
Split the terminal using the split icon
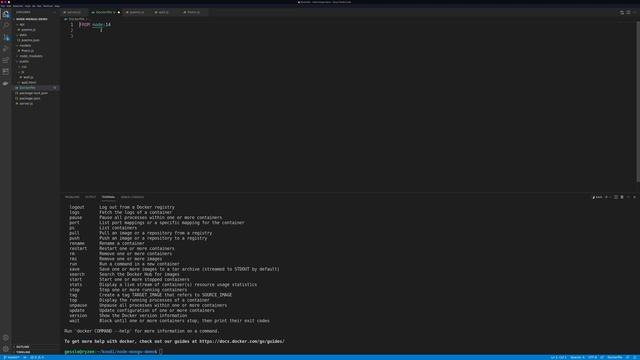coord(616,197)
